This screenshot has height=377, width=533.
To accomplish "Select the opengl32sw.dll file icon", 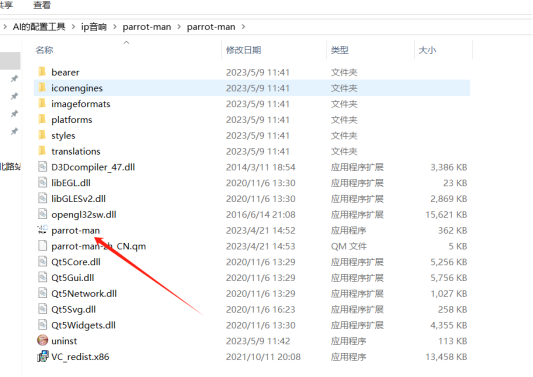I will pyautogui.click(x=42, y=214).
